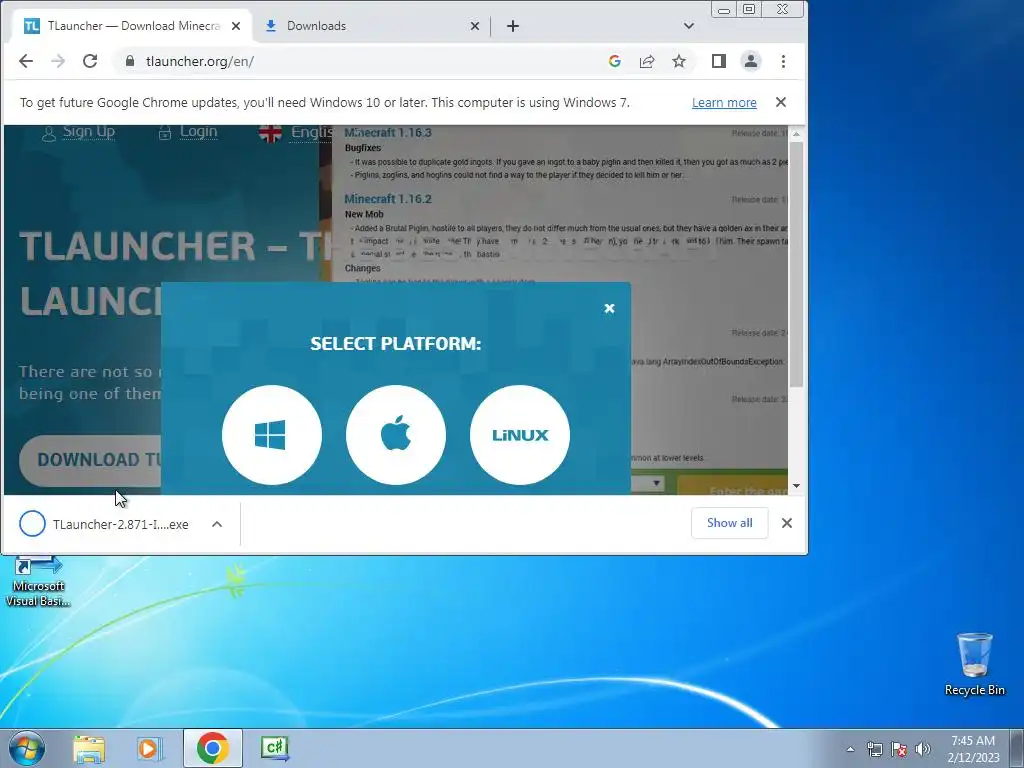
Task: Open the Learn more link
Action: (724, 103)
